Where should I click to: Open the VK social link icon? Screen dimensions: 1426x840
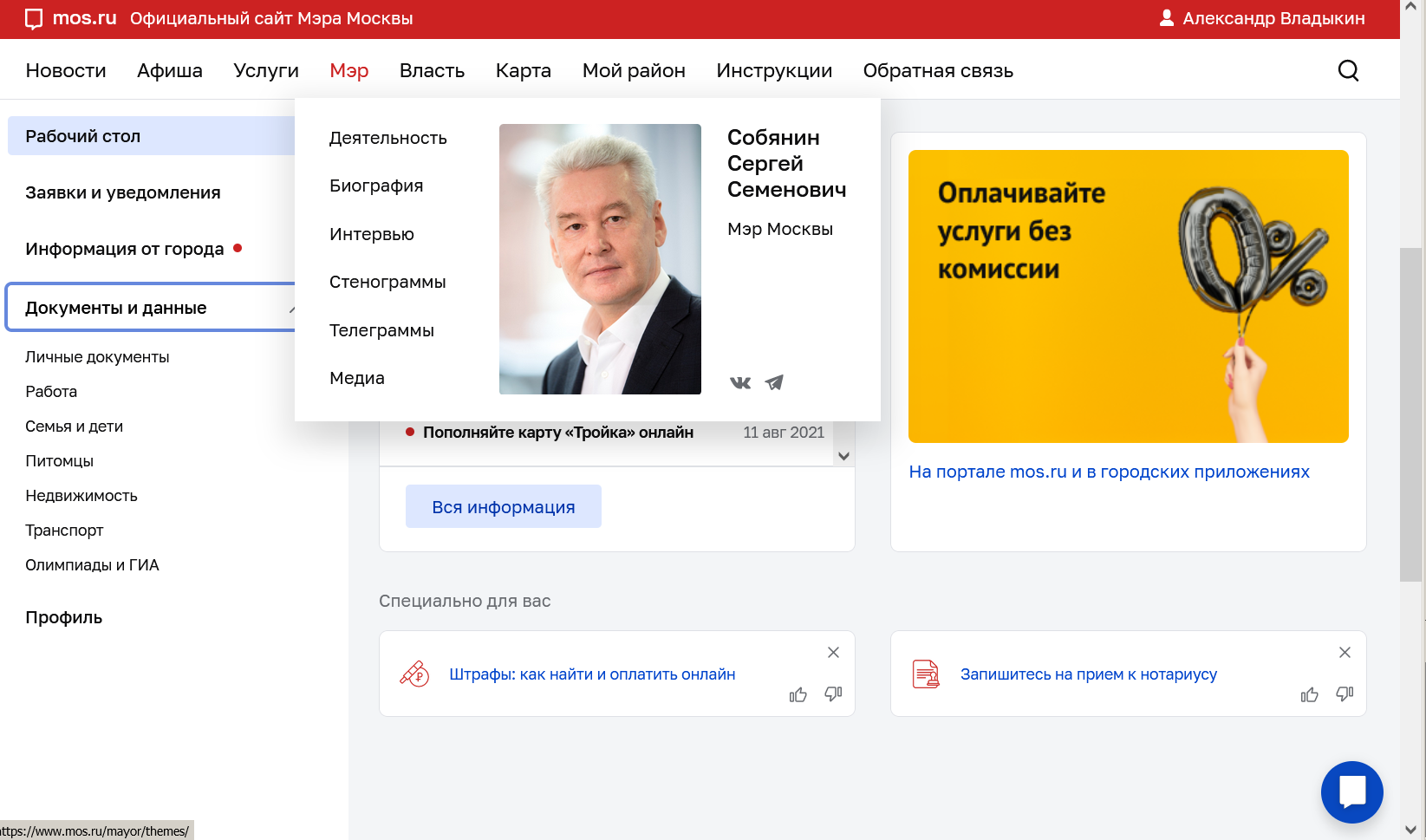click(740, 382)
